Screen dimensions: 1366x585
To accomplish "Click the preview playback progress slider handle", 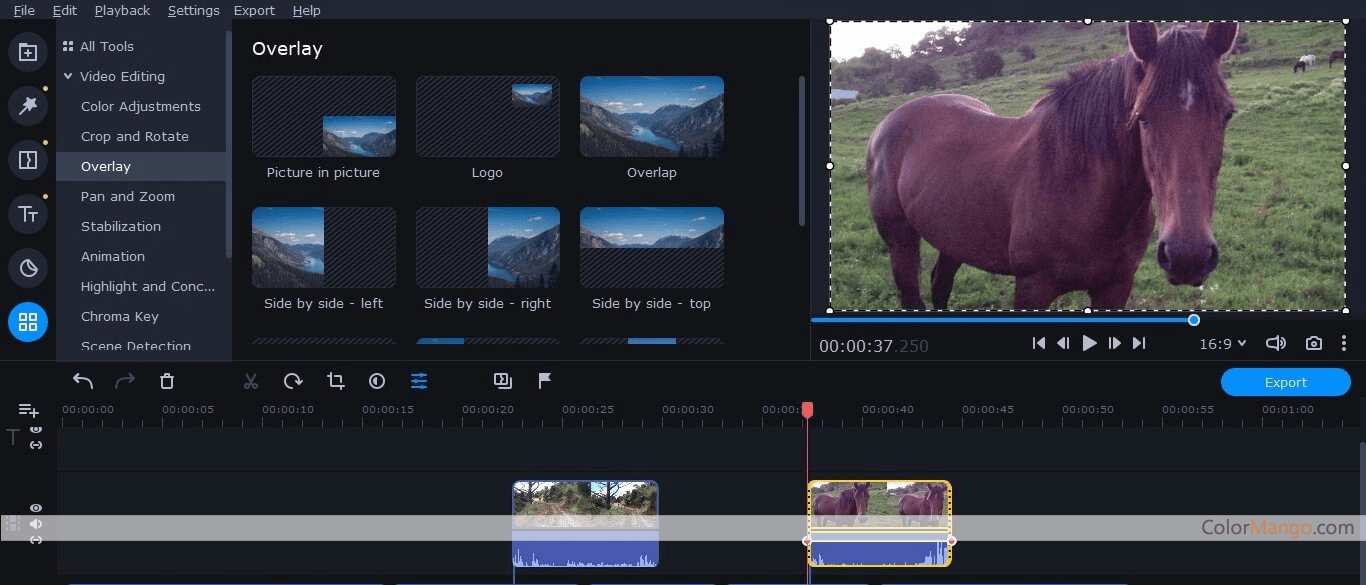I will click(x=1193, y=320).
